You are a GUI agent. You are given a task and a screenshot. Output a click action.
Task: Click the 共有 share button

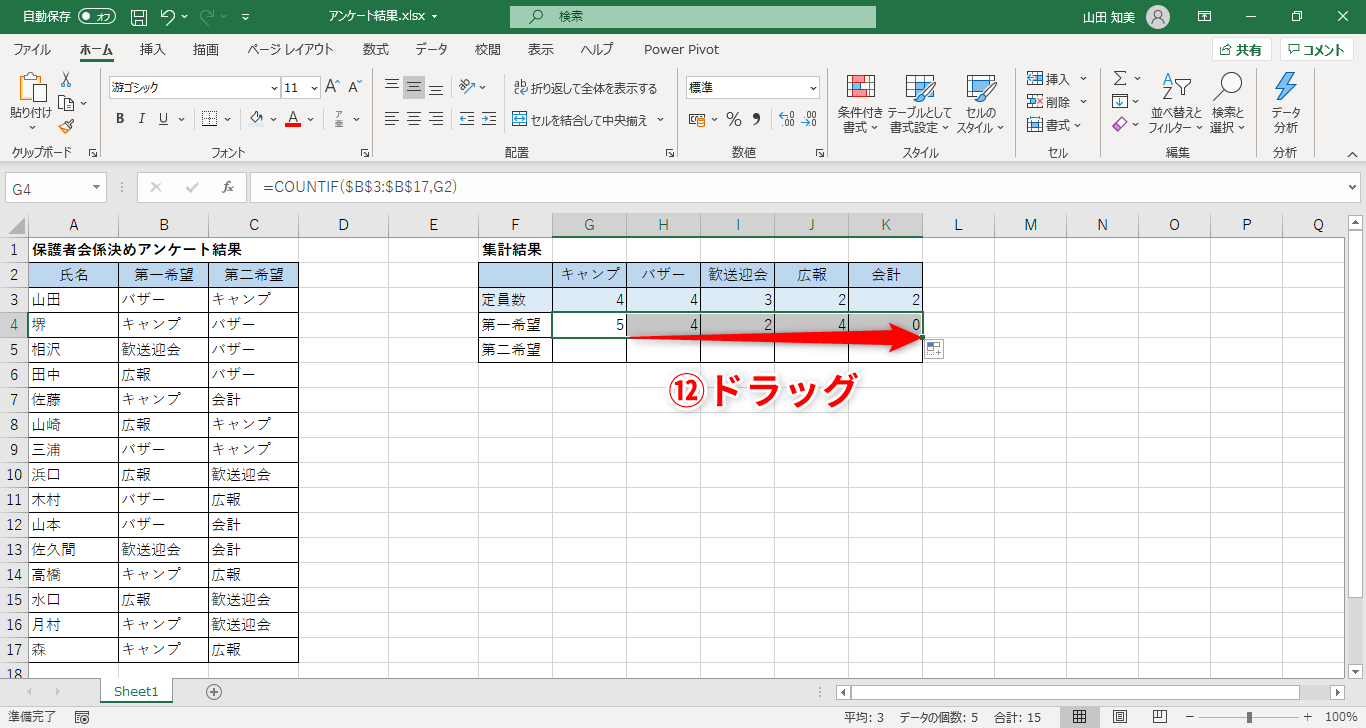click(1241, 50)
